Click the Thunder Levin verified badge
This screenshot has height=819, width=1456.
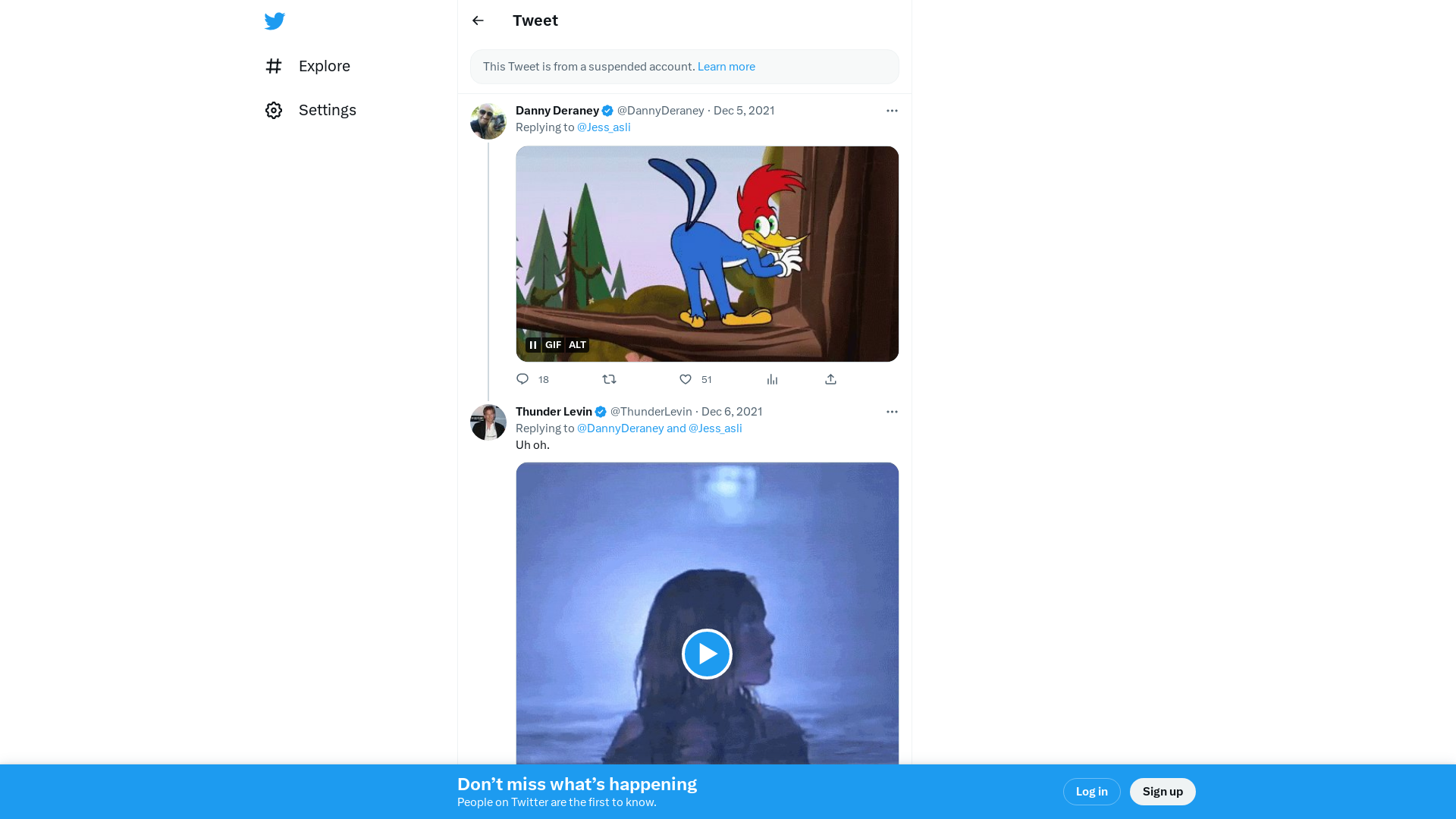pyautogui.click(x=601, y=412)
